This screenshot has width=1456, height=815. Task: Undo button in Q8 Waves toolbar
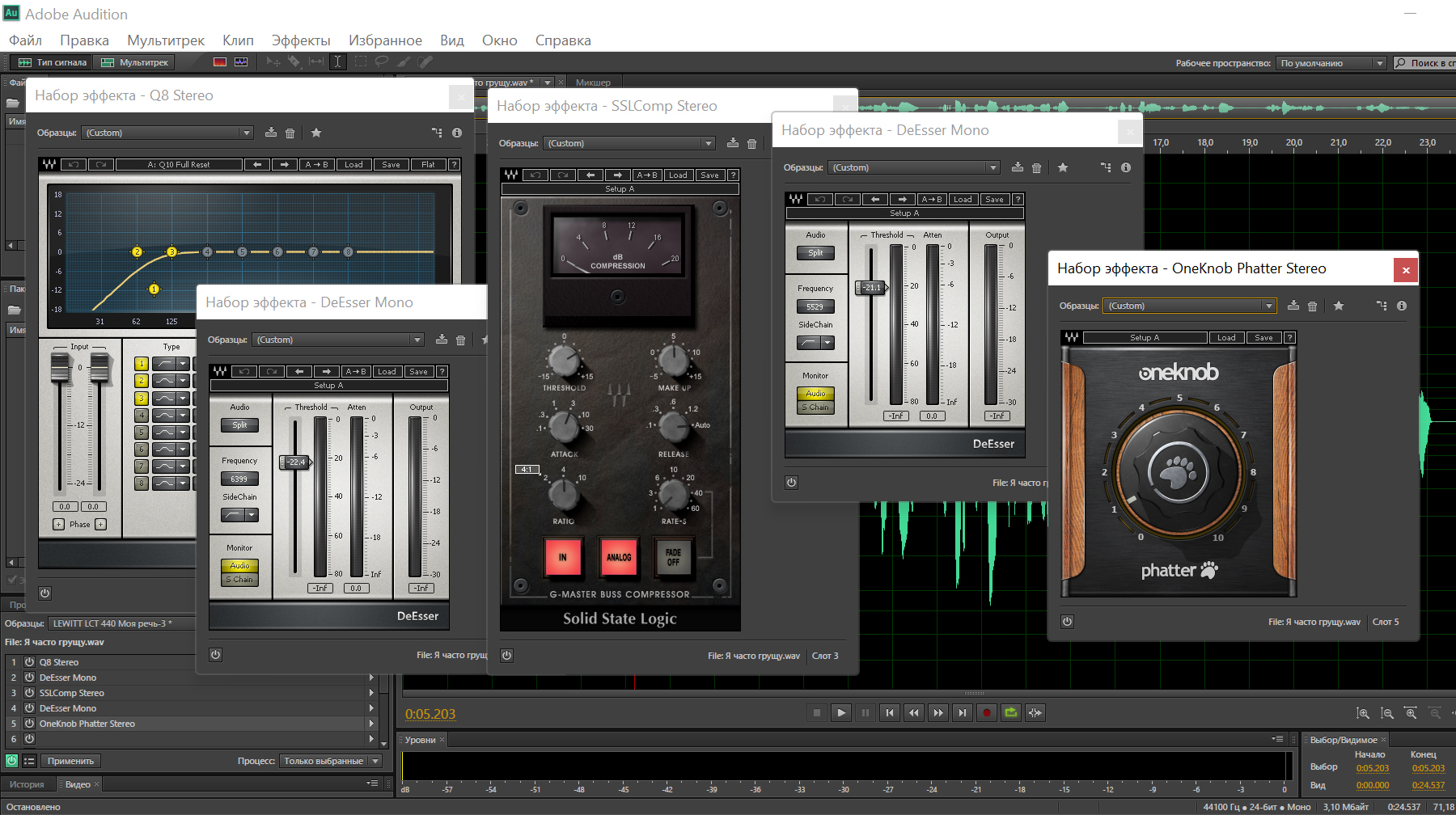pyautogui.click(x=74, y=164)
